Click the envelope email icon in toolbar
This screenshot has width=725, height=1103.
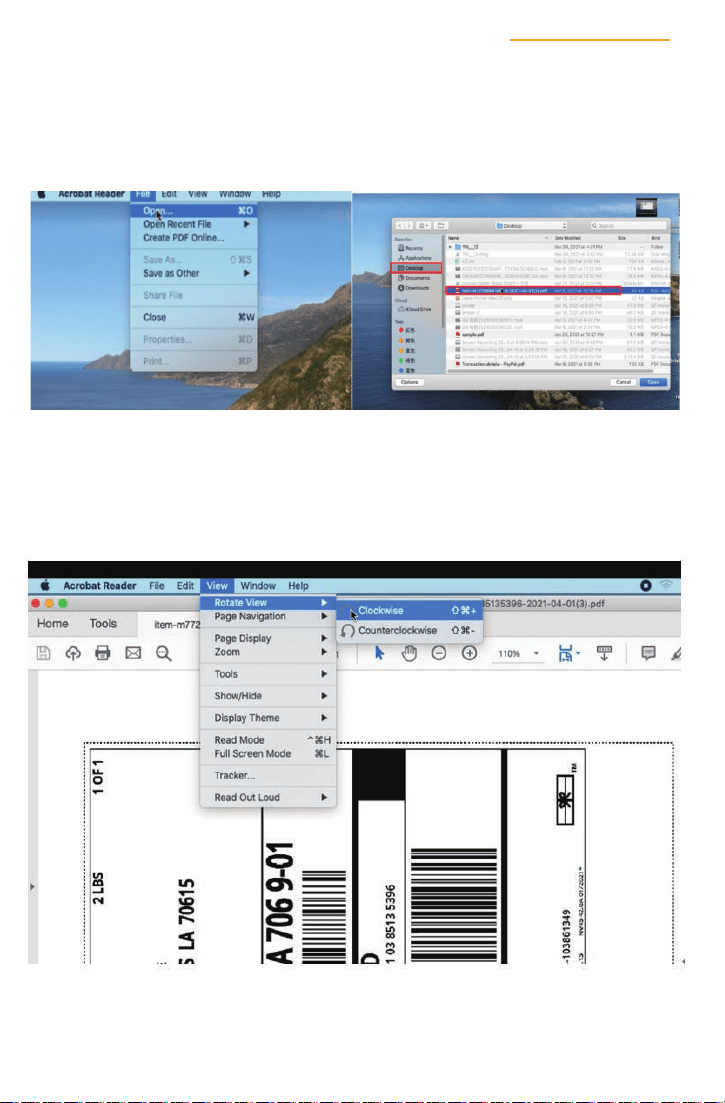133,653
